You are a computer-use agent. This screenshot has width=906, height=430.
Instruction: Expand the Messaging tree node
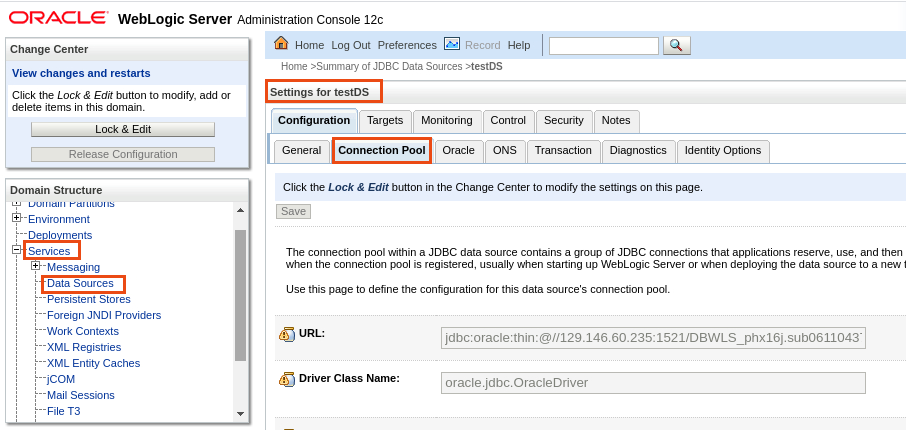click(36, 266)
